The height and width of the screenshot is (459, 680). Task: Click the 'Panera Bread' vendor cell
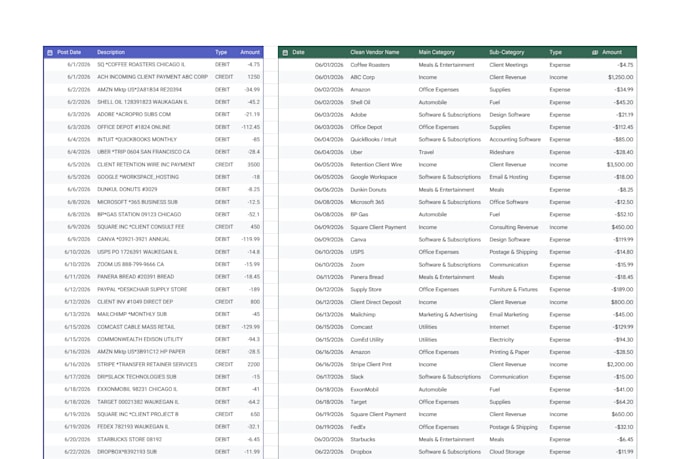367,277
